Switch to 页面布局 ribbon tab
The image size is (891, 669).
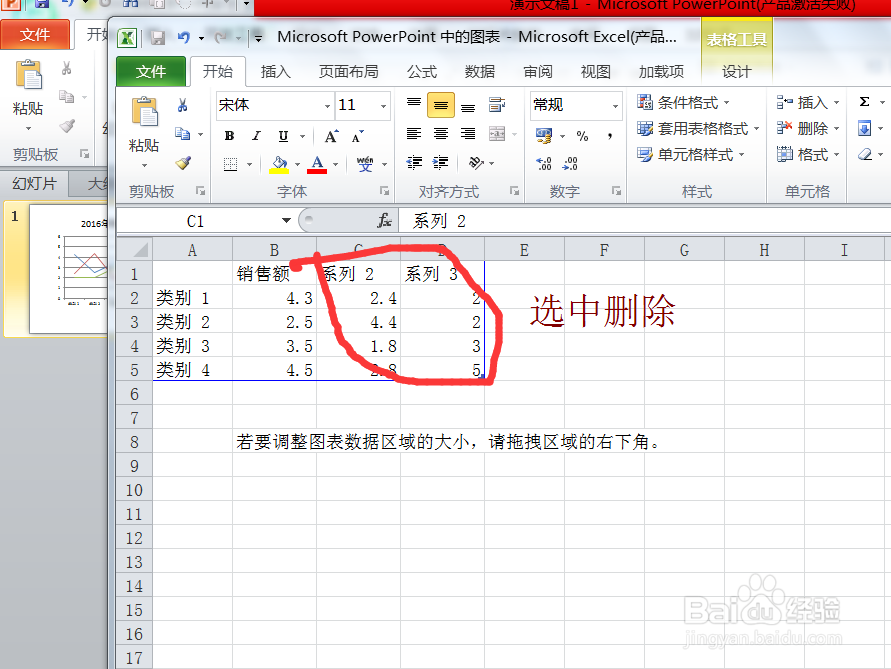(348, 72)
